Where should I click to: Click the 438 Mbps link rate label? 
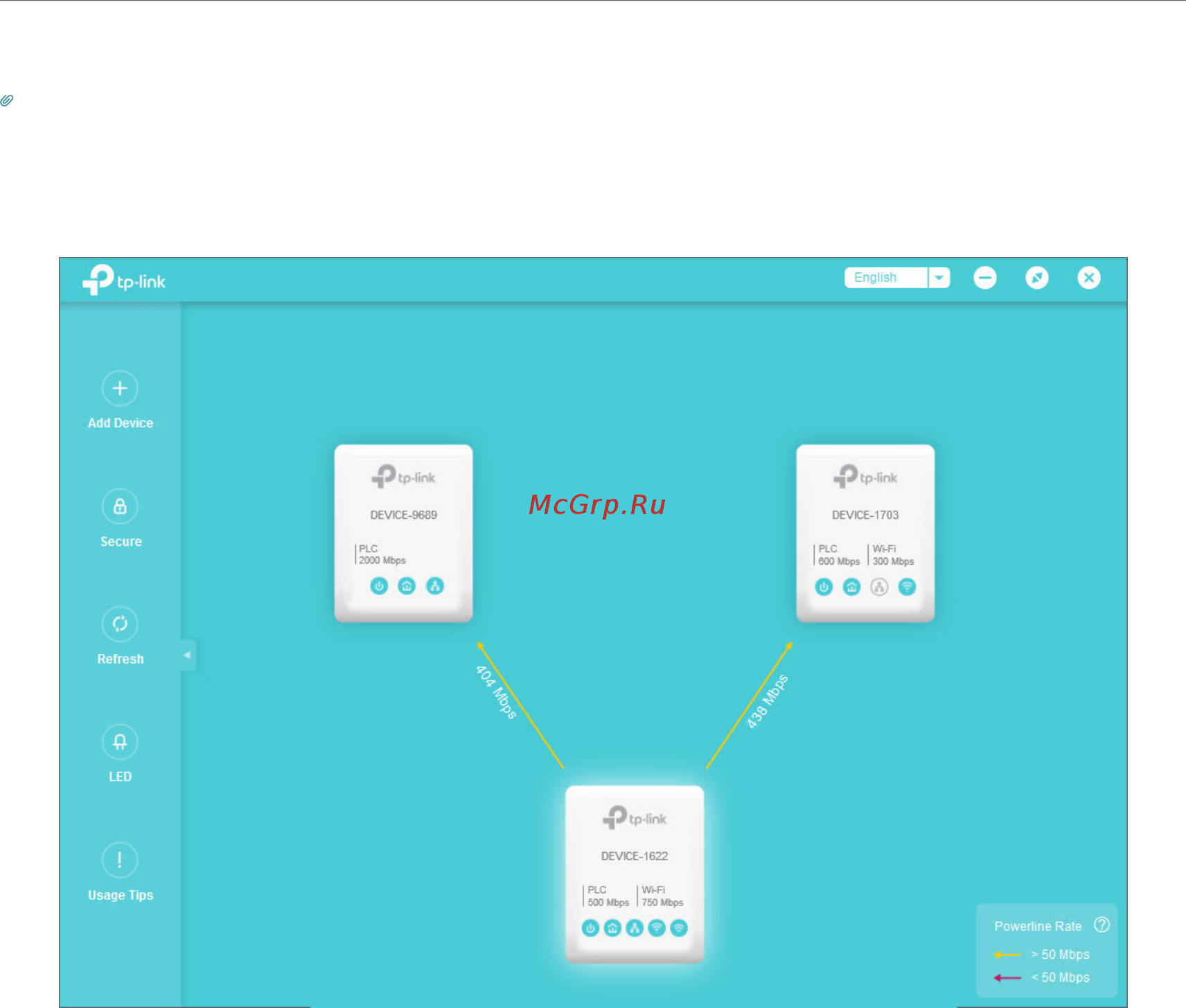pyautogui.click(x=768, y=701)
